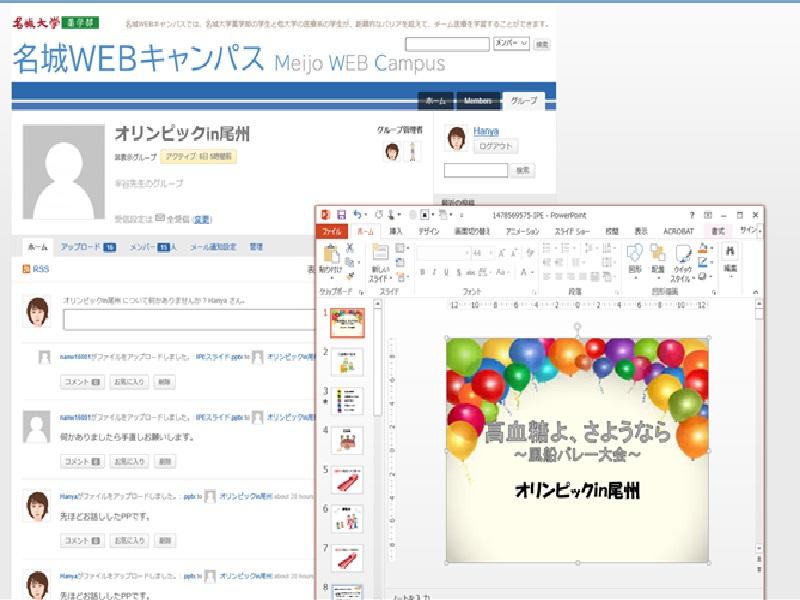Screen dimensions: 800x600
Task: Click the Save icon in PowerPoint's quick access toolbar
Action: tap(341, 215)
